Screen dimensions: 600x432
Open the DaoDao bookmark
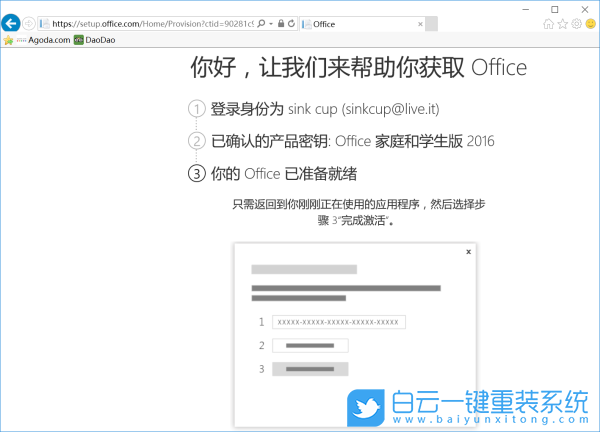(x=95, y=40)
